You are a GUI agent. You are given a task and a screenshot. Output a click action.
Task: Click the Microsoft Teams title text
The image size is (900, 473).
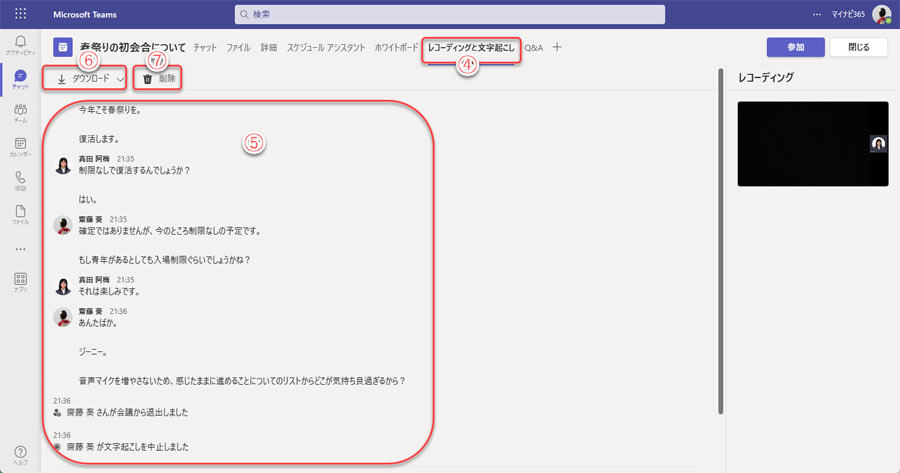click(x=84, y=14)
